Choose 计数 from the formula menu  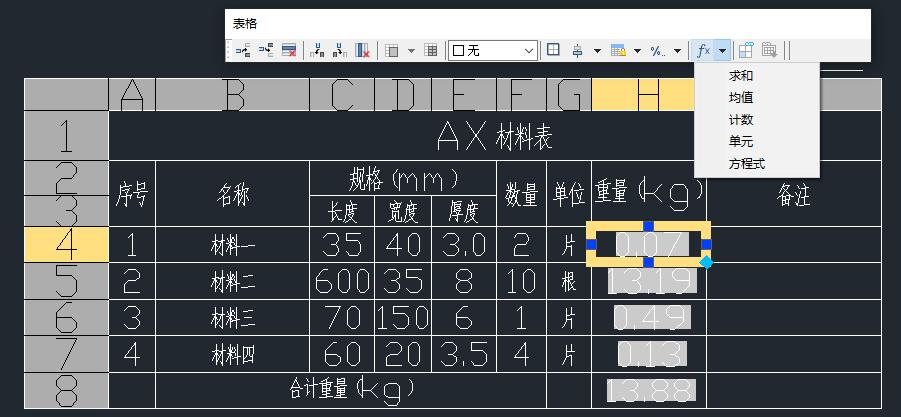tap(741, 119)
